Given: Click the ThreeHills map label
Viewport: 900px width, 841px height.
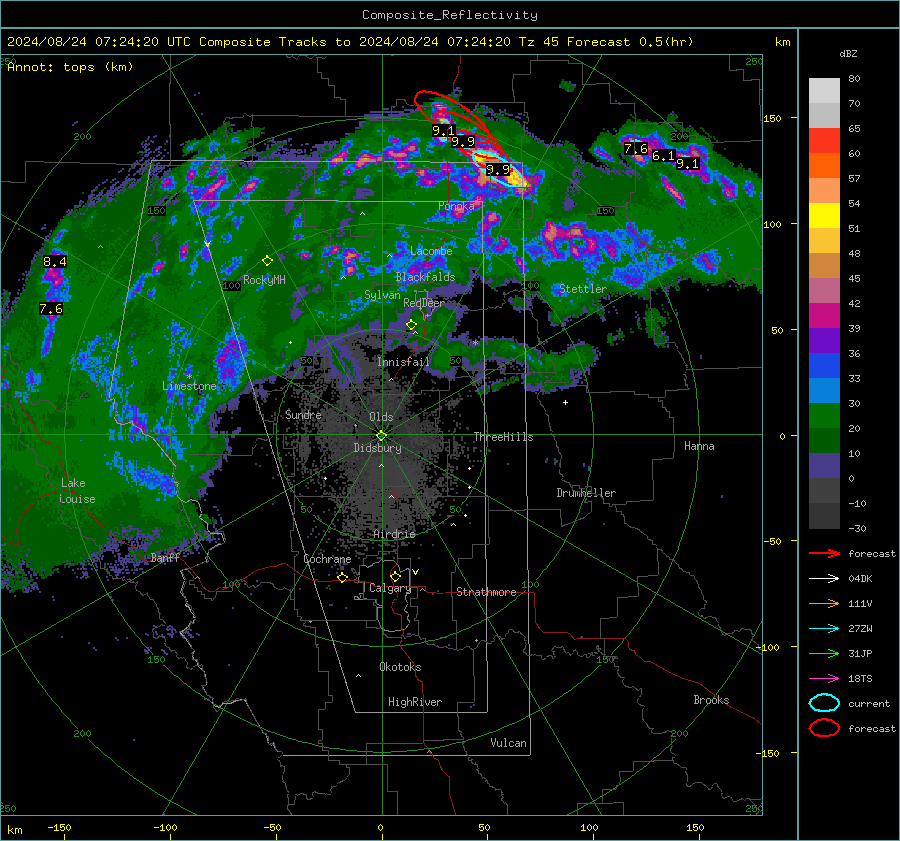Looking at the screenshot, I should point(503,437).
